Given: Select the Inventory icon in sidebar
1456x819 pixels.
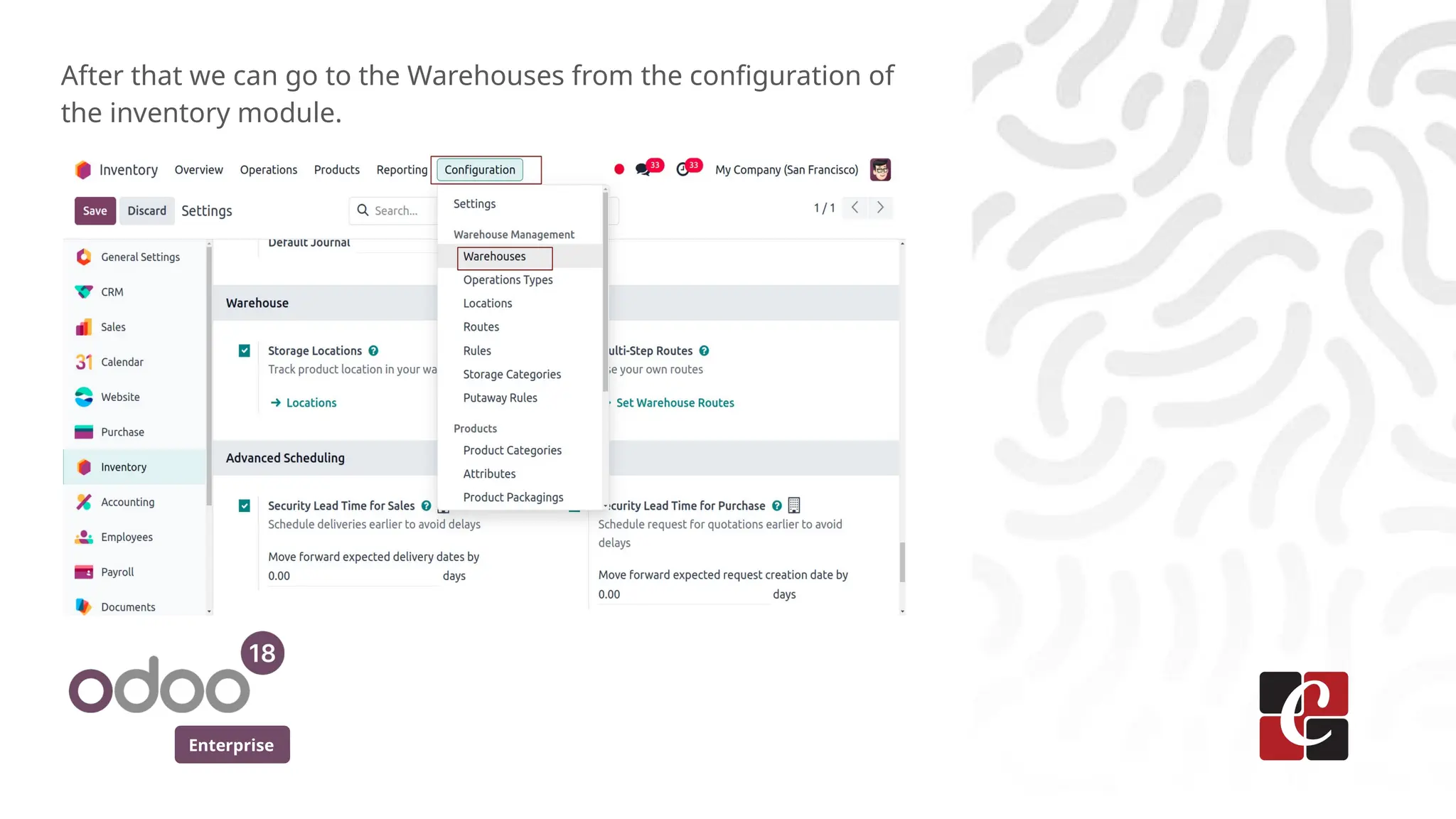Looking at the screenshot, I should [84, 467].
